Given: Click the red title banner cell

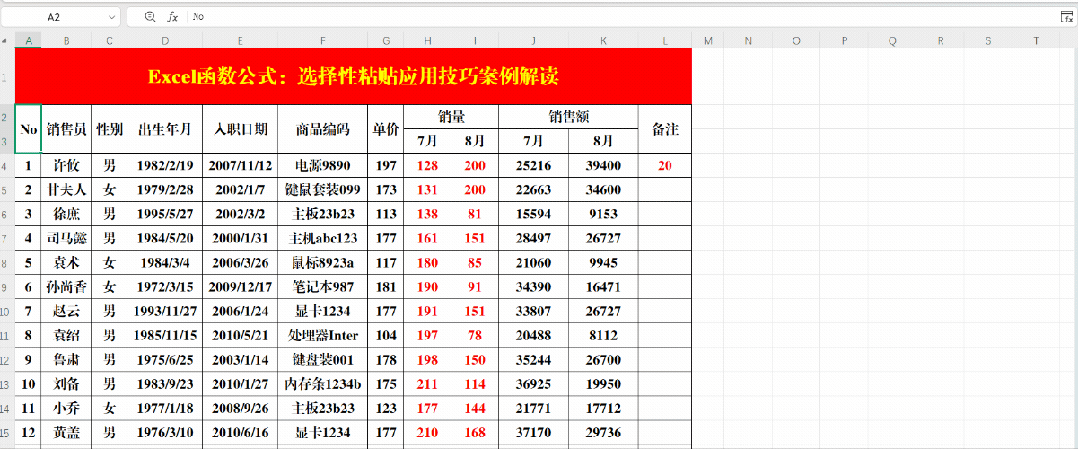Looking at the screenshot, I should (353, 76).
